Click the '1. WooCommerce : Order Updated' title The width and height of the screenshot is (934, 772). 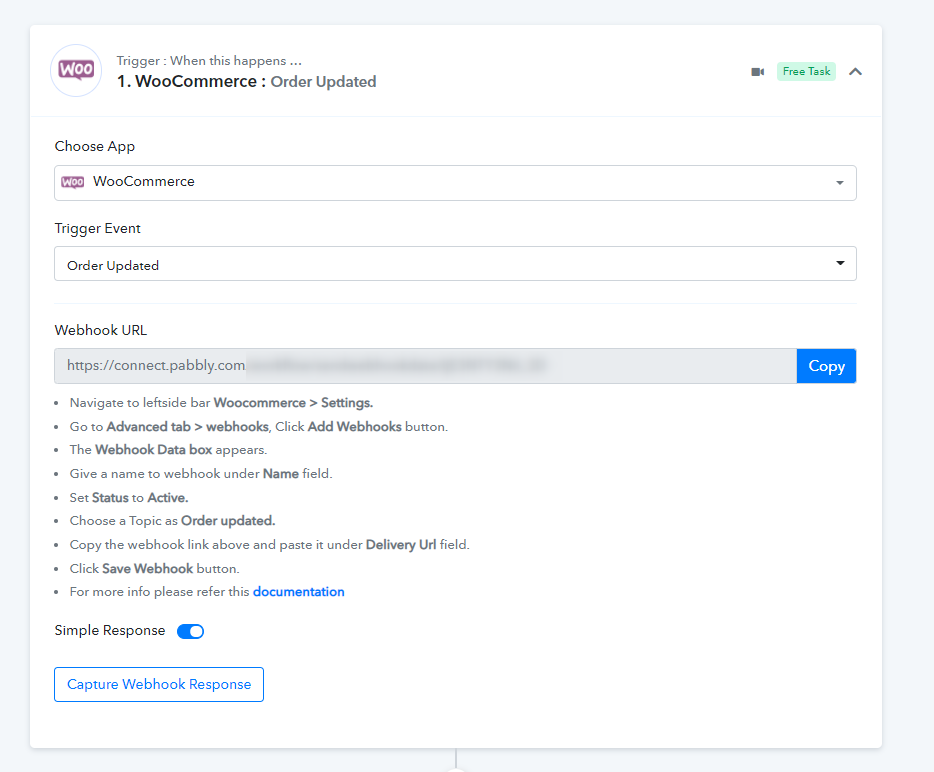click(x=247, y=82)
